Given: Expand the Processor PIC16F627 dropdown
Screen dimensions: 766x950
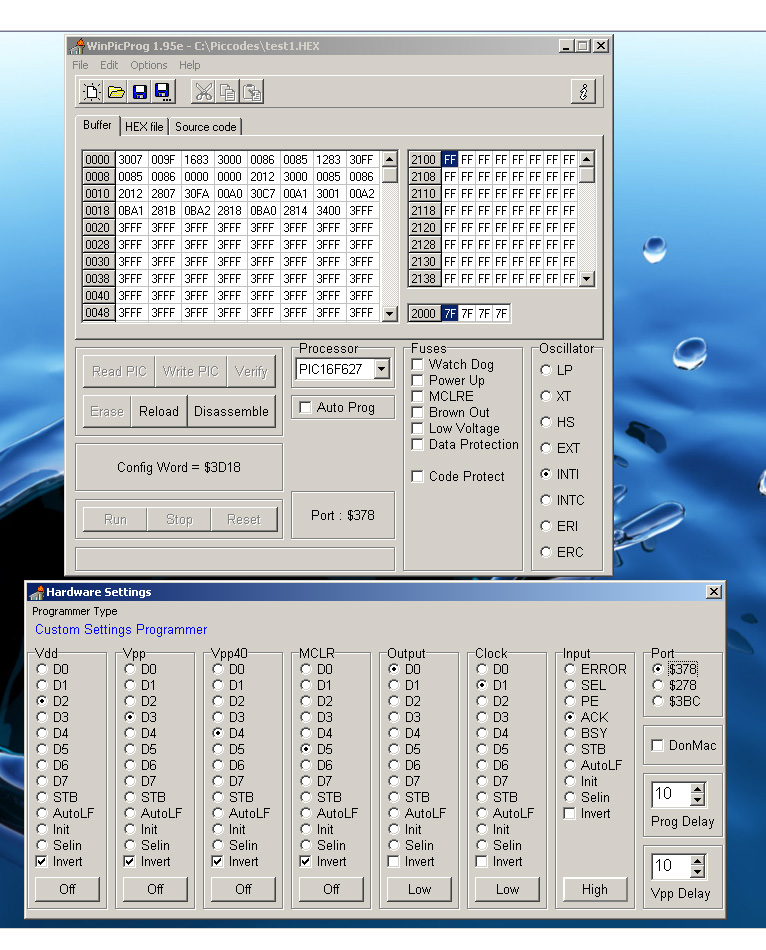Looking at the screenshot, I should click(x=382, y=369).
